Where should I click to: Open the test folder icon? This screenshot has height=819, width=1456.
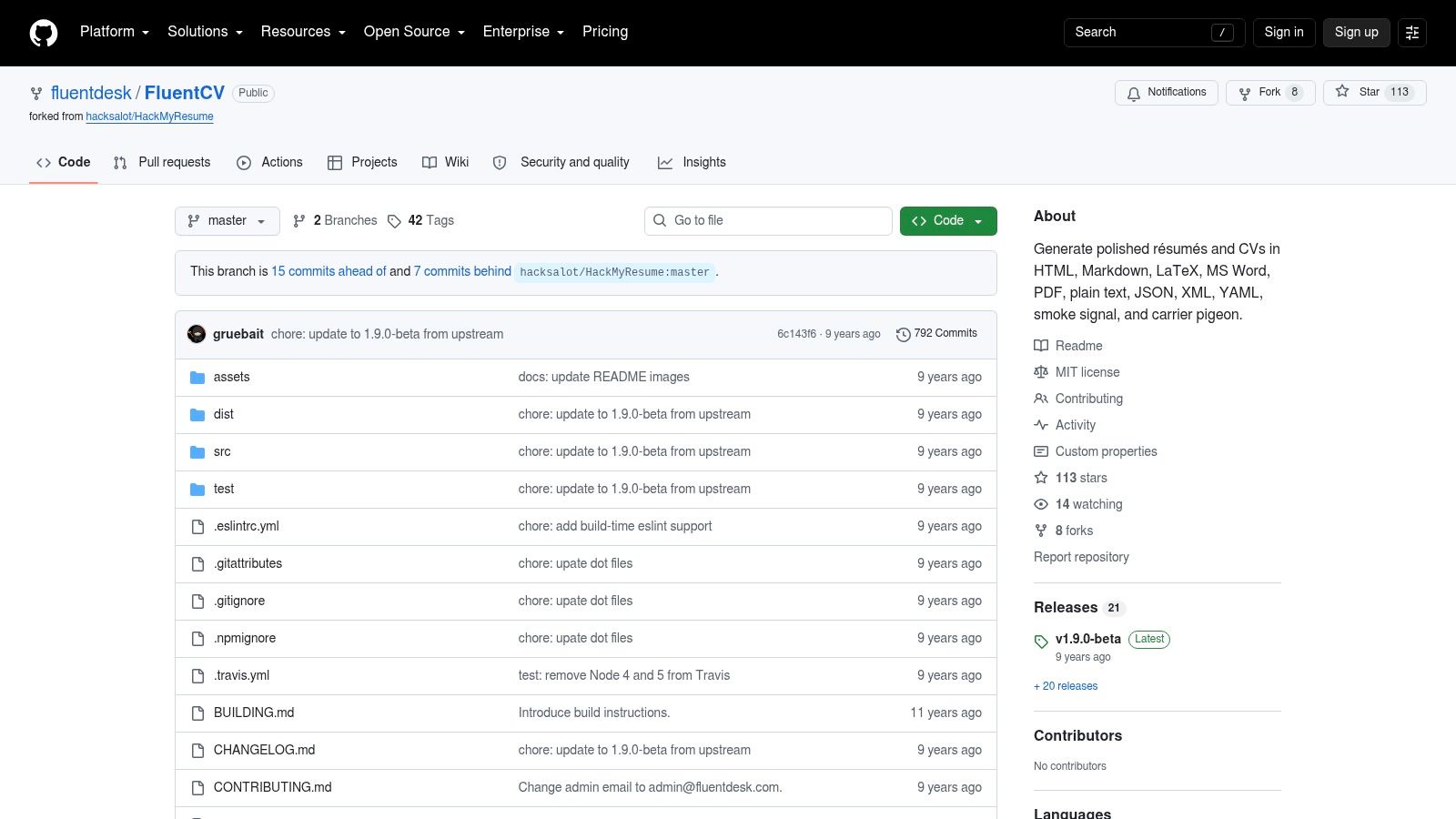[197, 490]
